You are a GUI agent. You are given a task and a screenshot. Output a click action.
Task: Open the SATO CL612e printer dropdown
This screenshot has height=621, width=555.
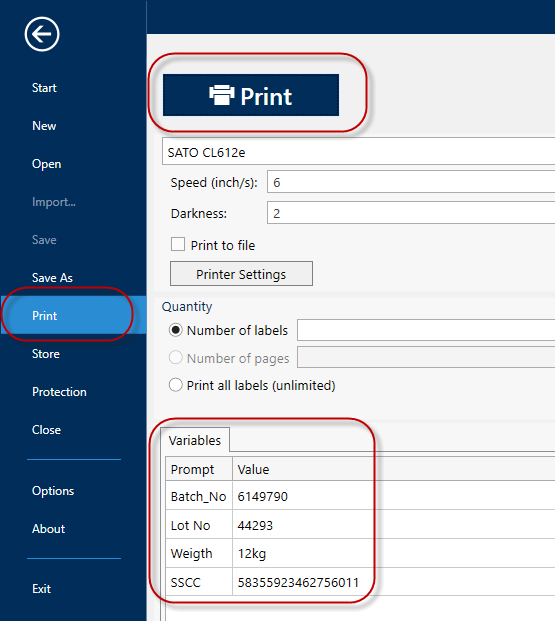(358, 152)
